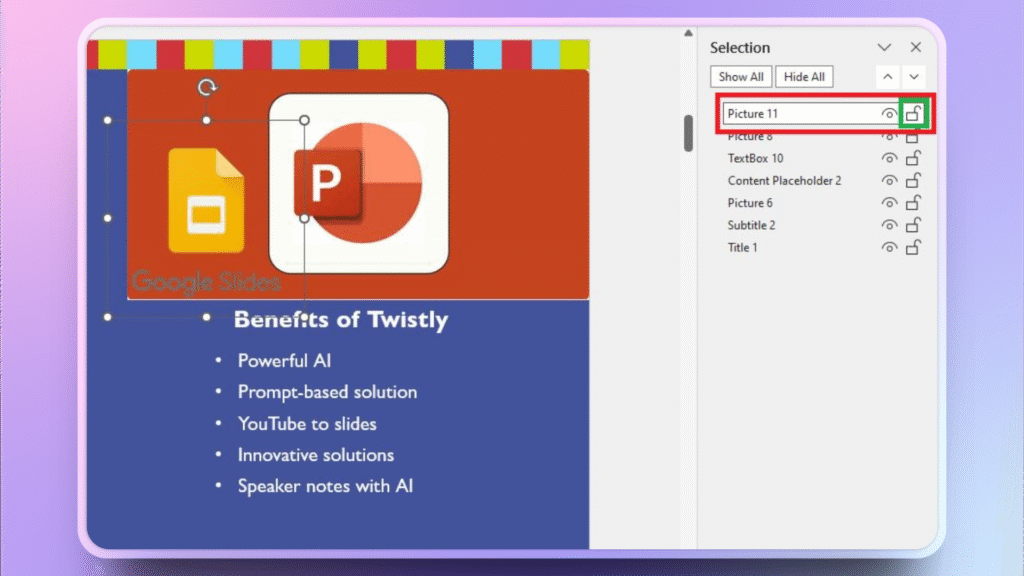Toggle visibility of Content Placeholder 2

889,180
